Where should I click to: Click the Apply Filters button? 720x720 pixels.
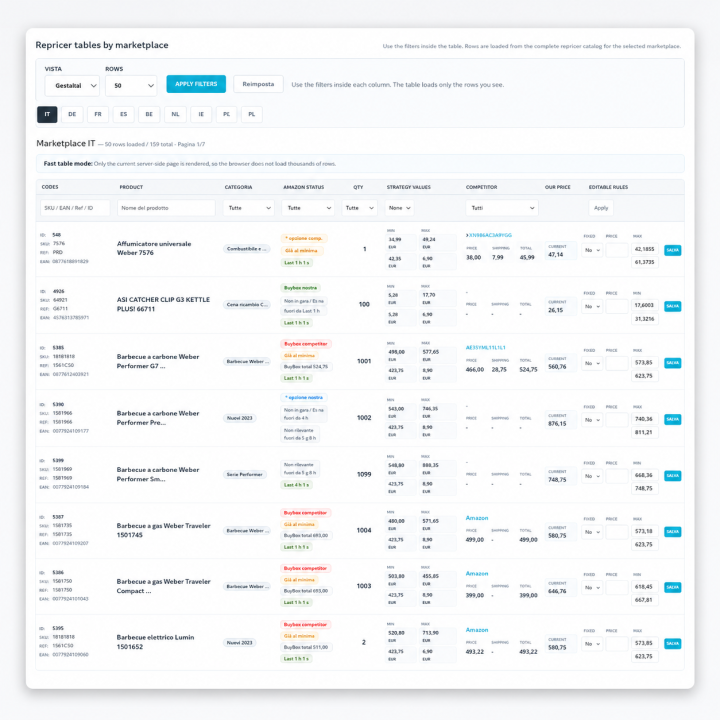(x=196, y=84)
